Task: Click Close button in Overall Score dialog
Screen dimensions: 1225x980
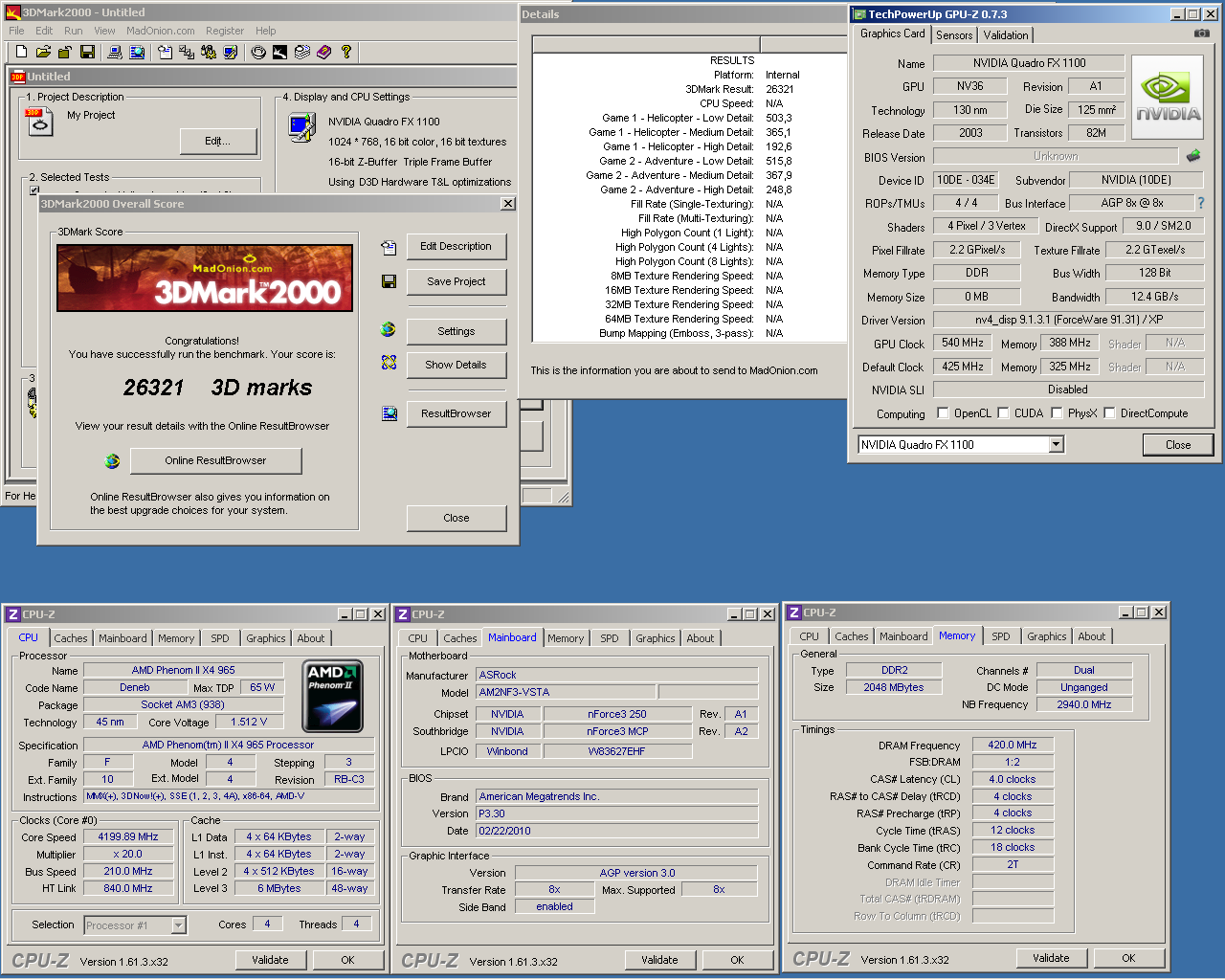Action: [x=457, y=518]
